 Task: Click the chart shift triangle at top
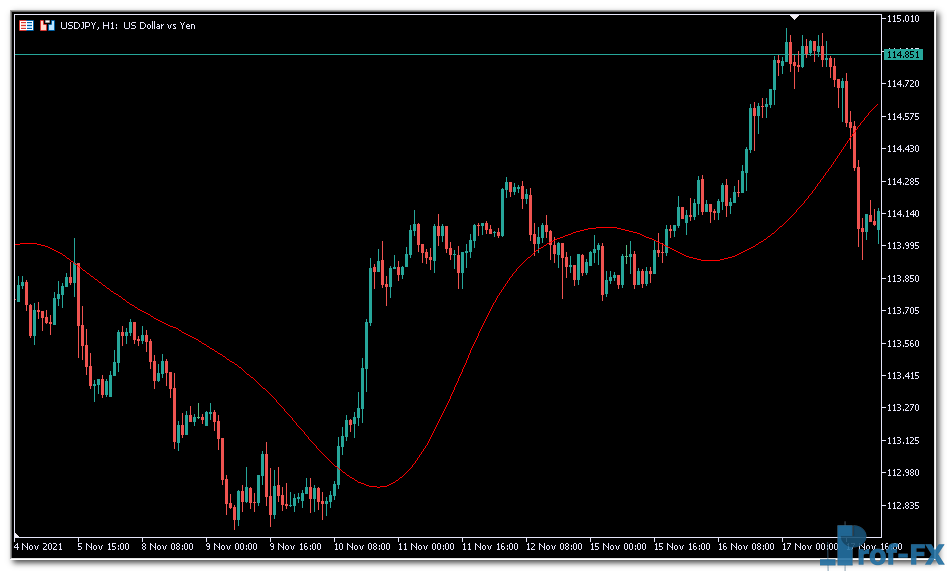point(794,17)
